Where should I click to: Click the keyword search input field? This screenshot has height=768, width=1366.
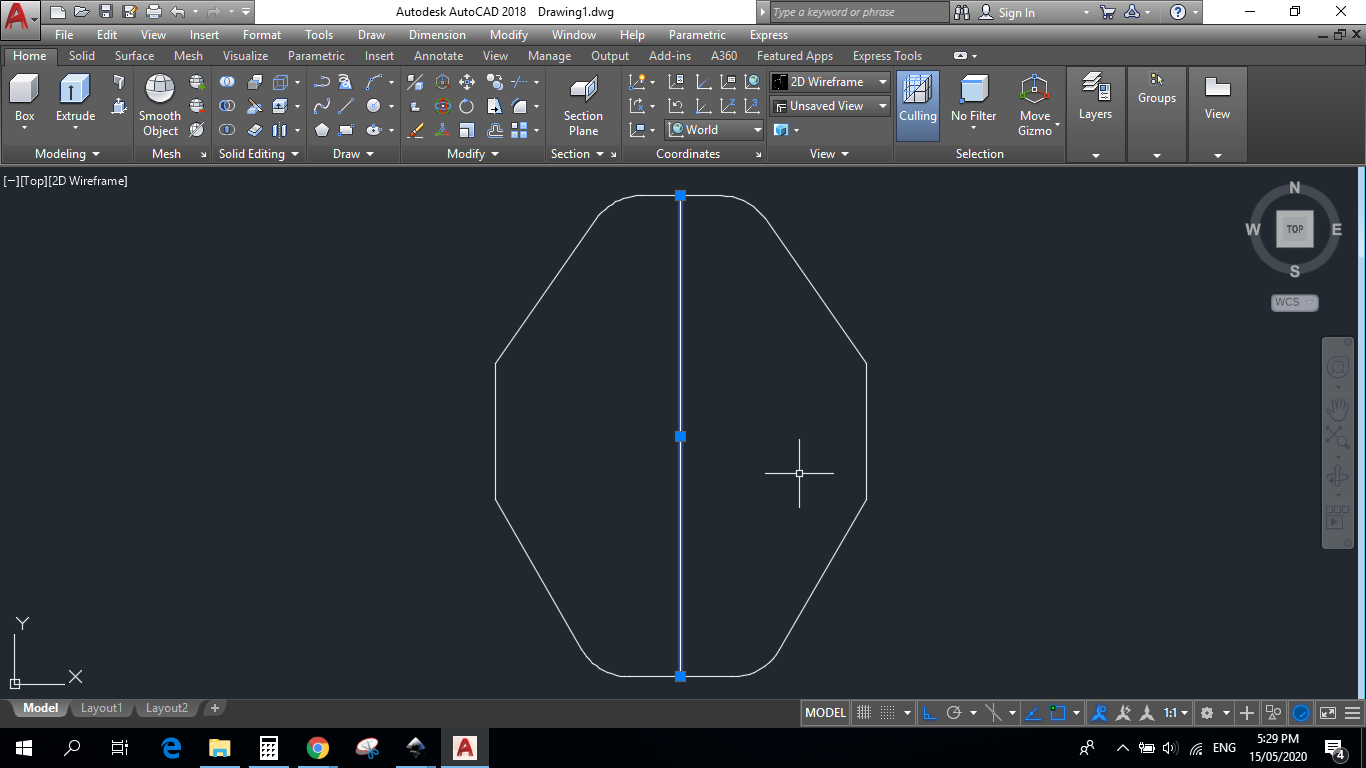(x=858, y=12)
